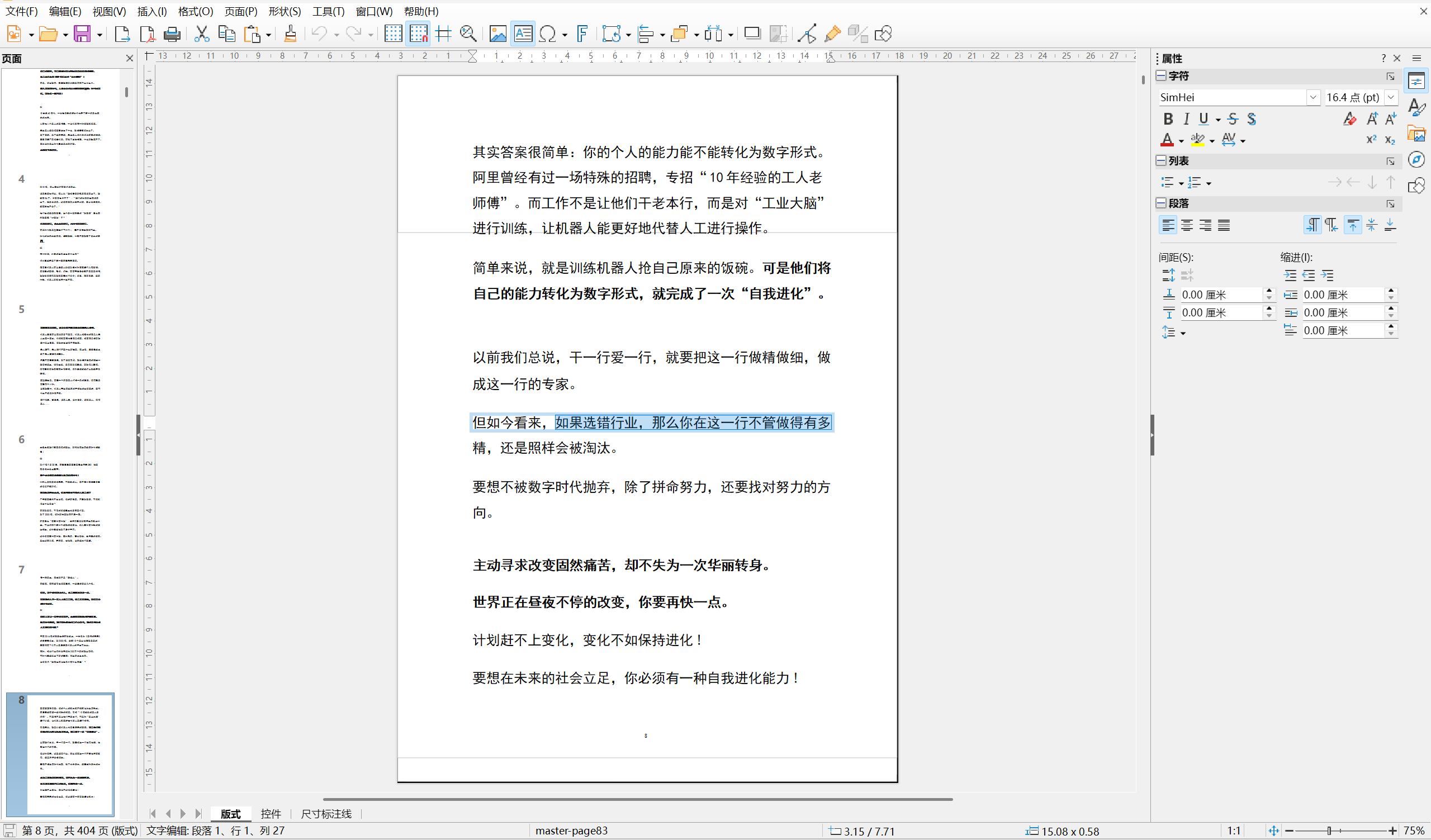Apply superscript formatting
The image size is (1431, 840).
click(x=1371, y=140)
